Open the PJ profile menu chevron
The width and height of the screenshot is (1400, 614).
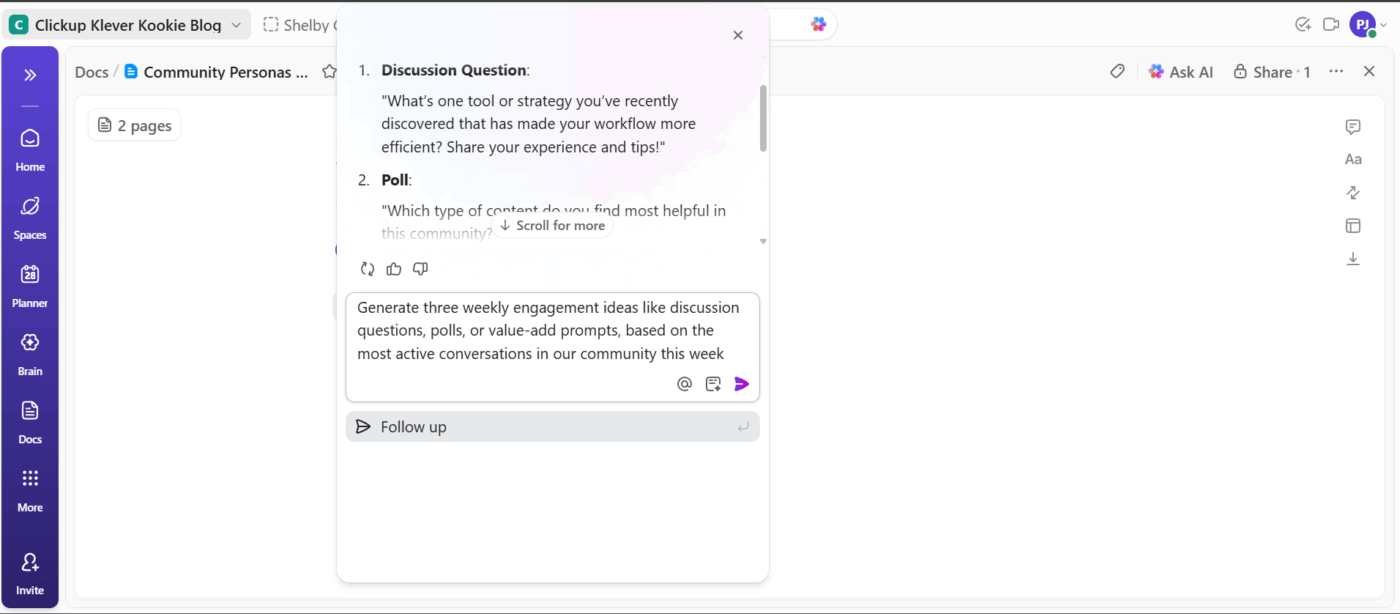click(x=1384, y=24)
